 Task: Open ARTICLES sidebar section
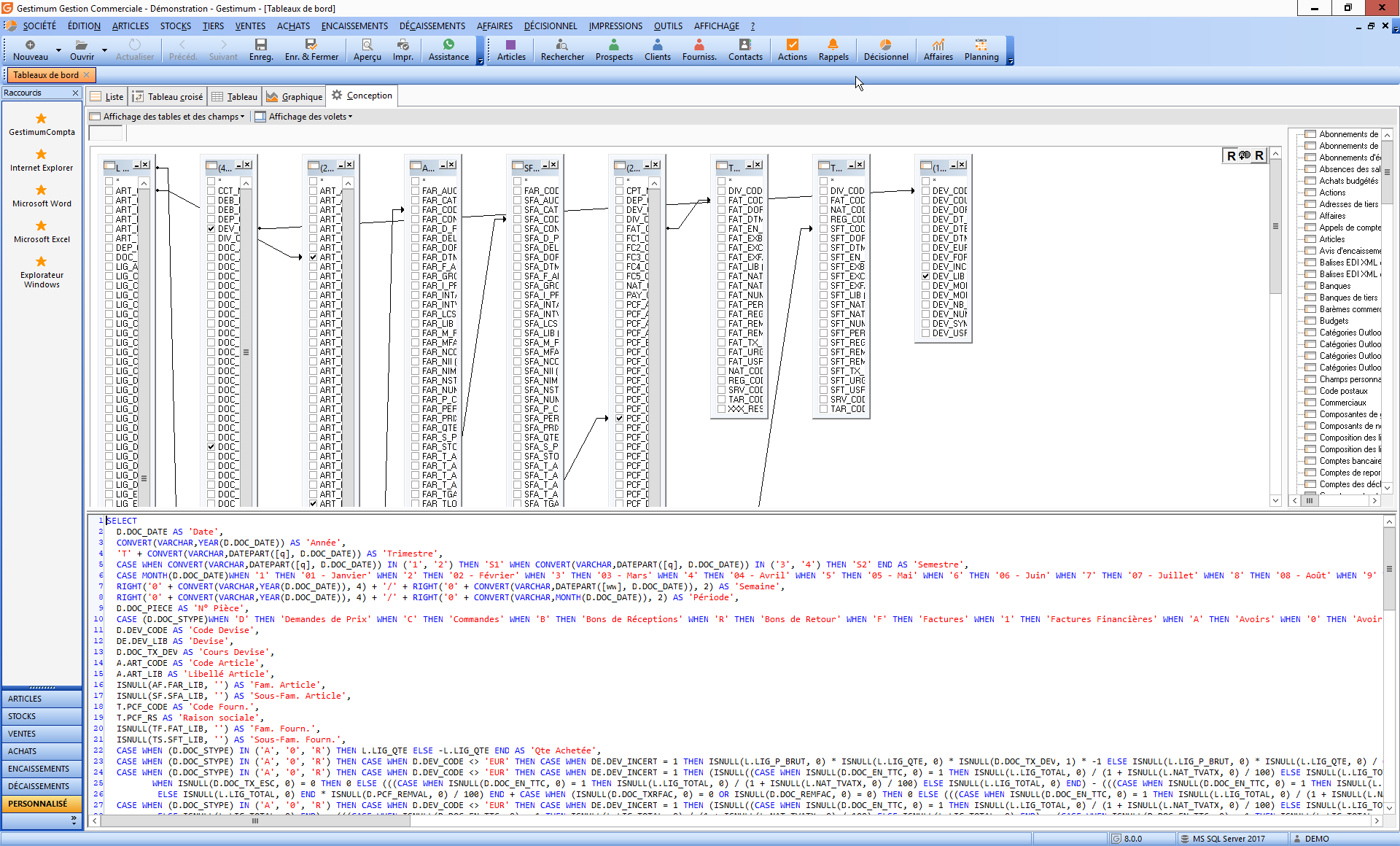tap(42, 699)
